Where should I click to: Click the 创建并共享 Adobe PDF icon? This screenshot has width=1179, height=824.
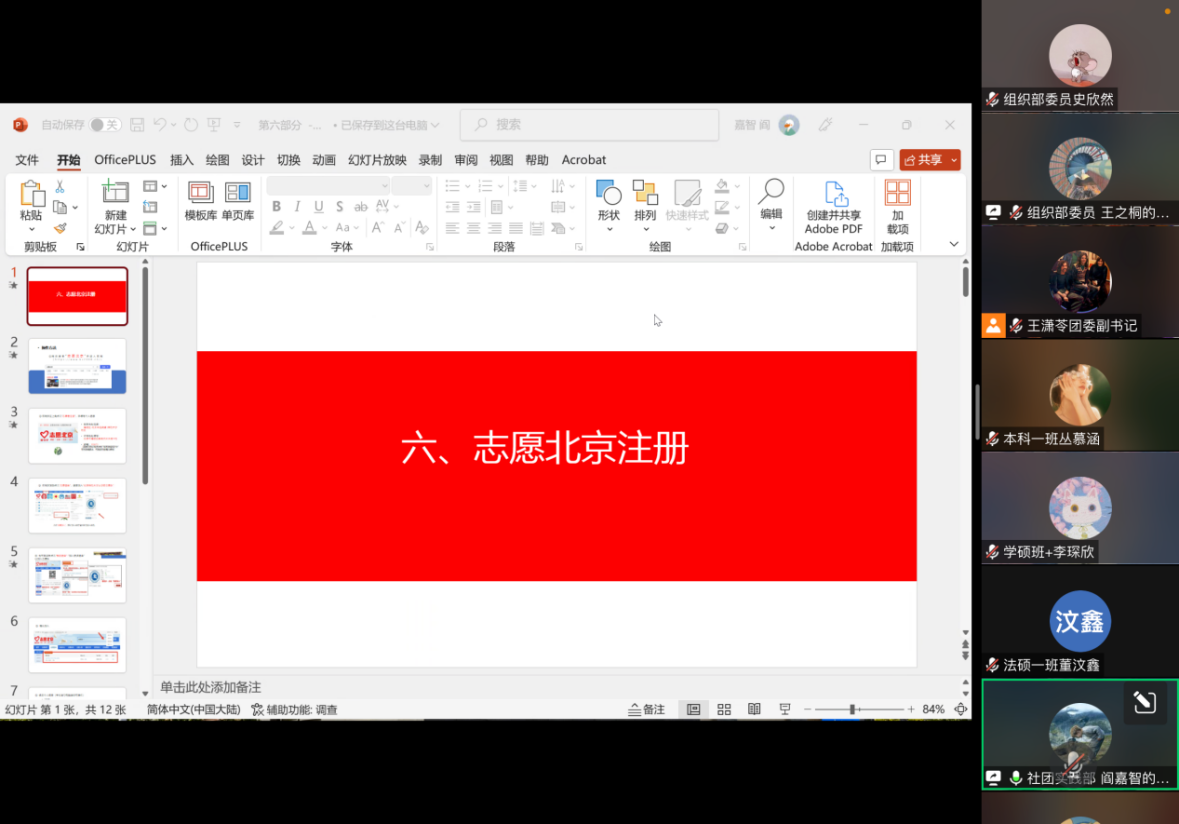833,195
